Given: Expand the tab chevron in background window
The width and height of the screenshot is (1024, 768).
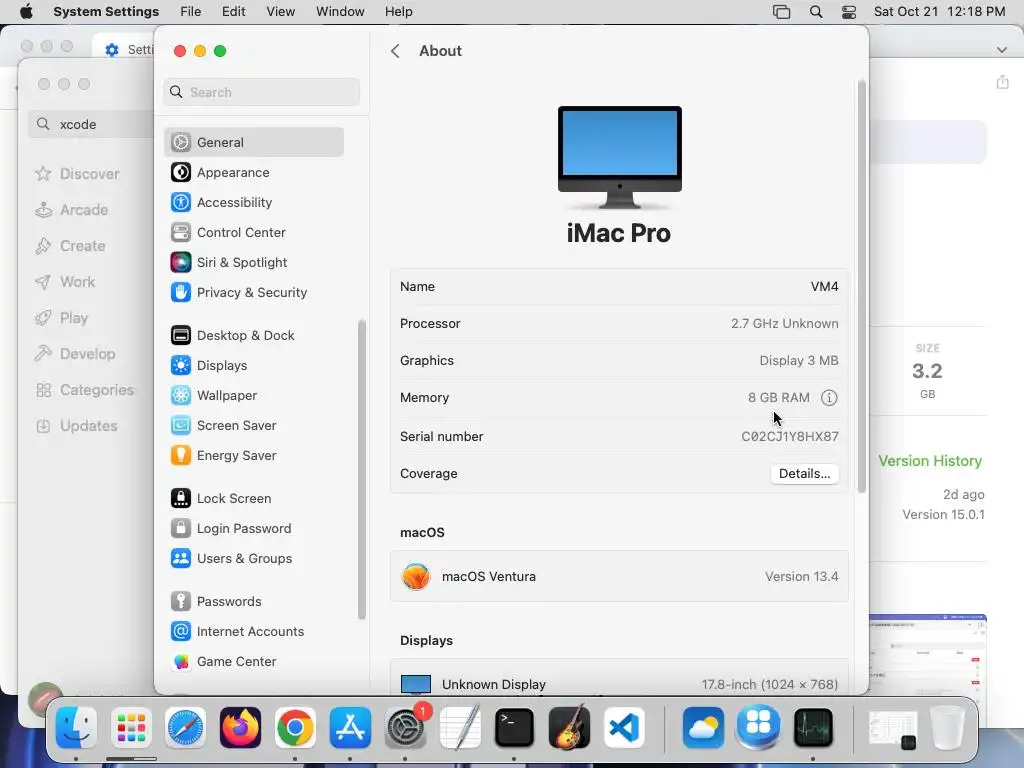Looking at the screenshot, I should pyautogui.click(x=1002, y=50).
